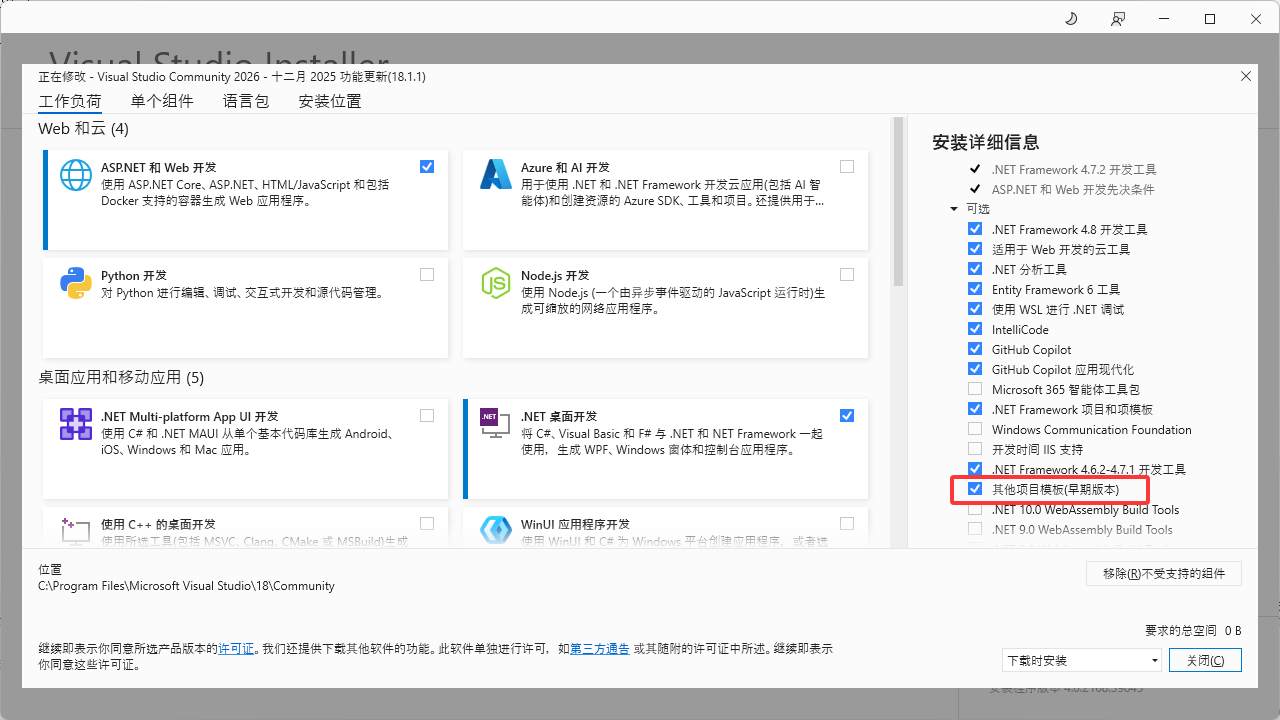Check the Windows Communication Foundation option
This screenshot has width=1280, height=720.
tap(975, 429)
